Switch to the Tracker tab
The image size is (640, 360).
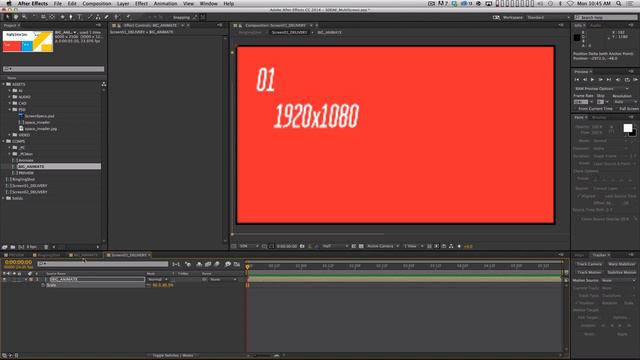point(599,255)
